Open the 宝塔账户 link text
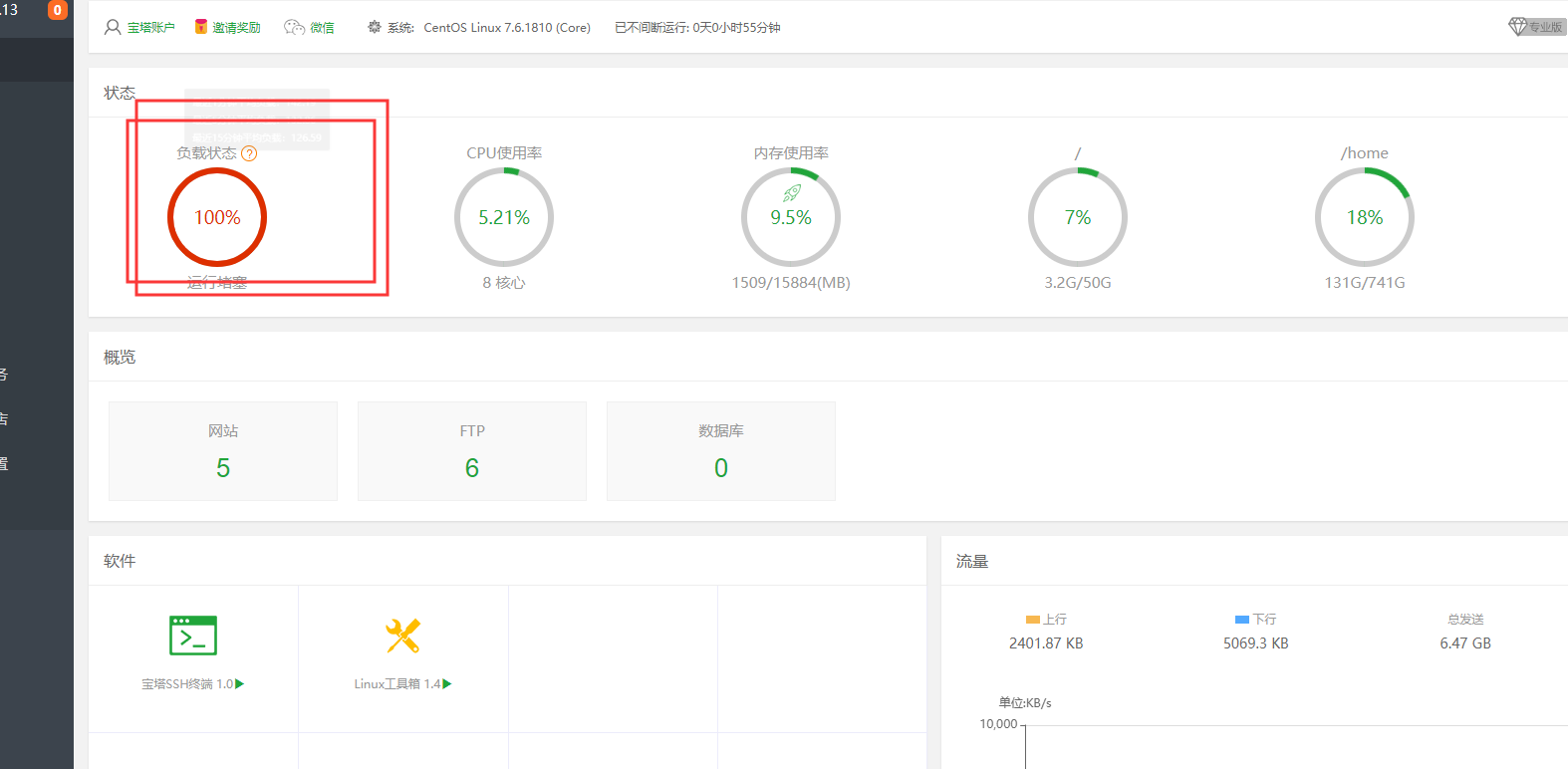Viewport: 1568px width, 769px height. click(x=151, y=28)
